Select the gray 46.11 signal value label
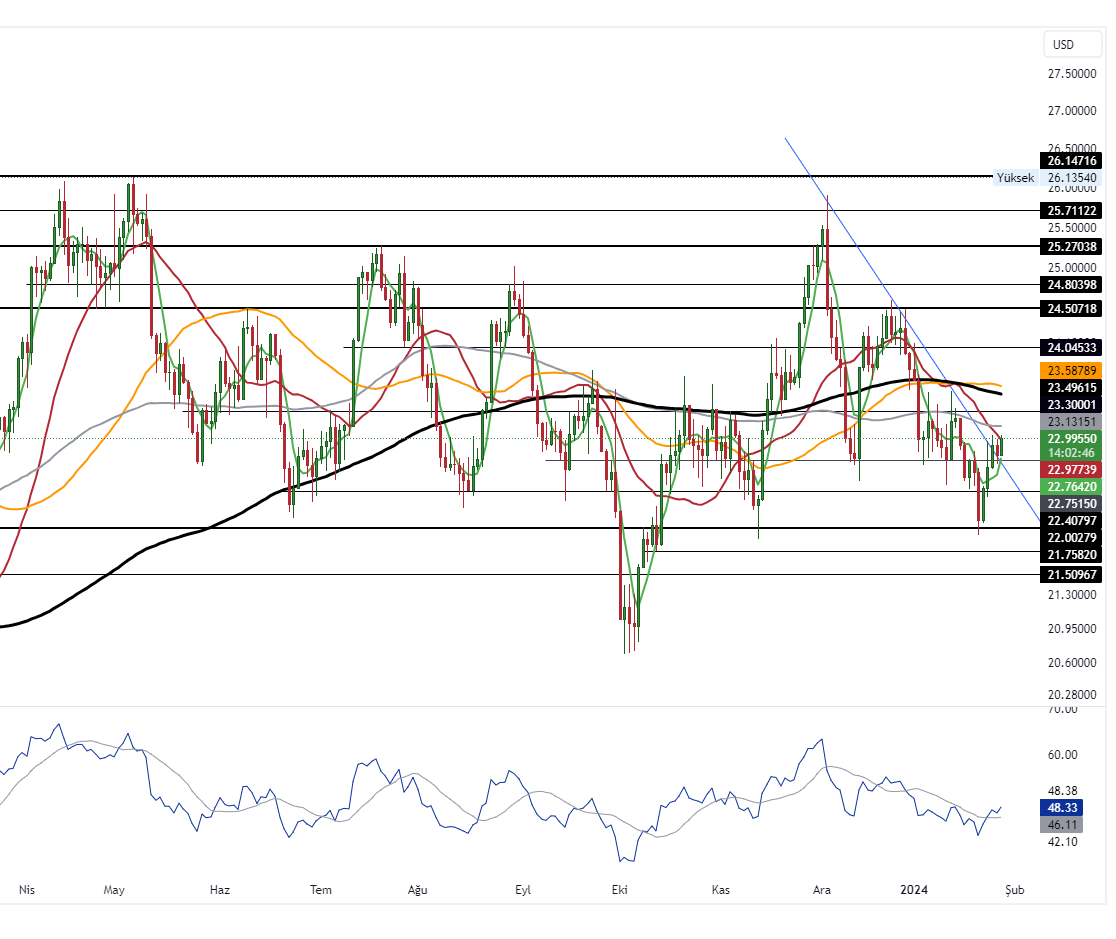The height and width of the screenshot is (939, 1116). point(1061,824)
